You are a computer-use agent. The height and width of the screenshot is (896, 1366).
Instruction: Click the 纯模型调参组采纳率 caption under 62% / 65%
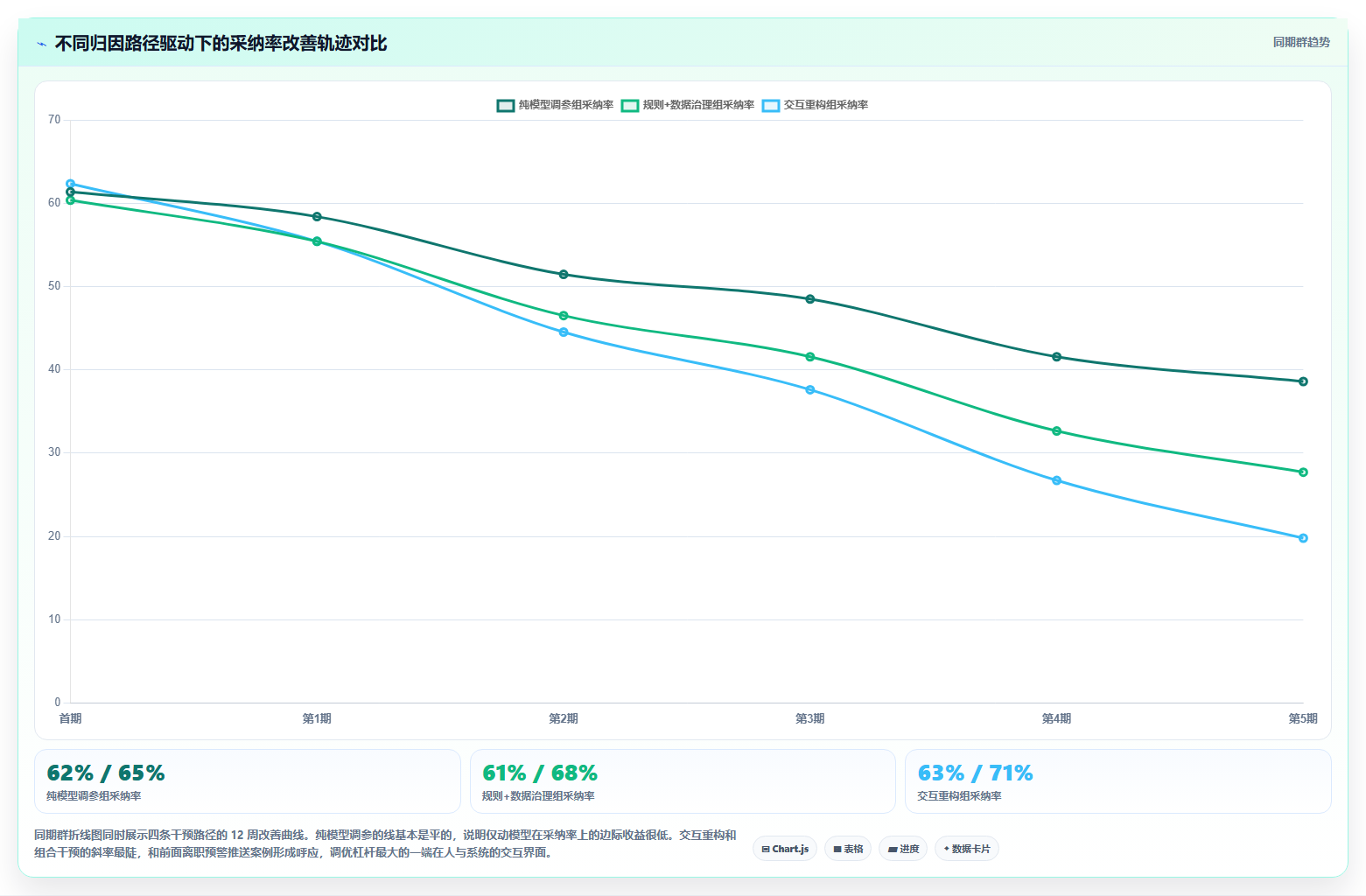pyautogui.click(x=94, y=796)
